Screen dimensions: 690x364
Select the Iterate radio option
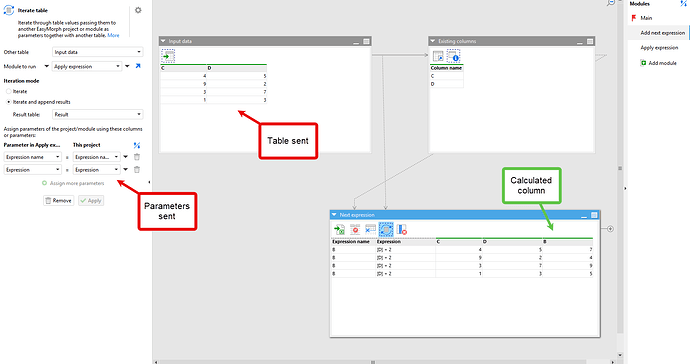tap(8, 91)
